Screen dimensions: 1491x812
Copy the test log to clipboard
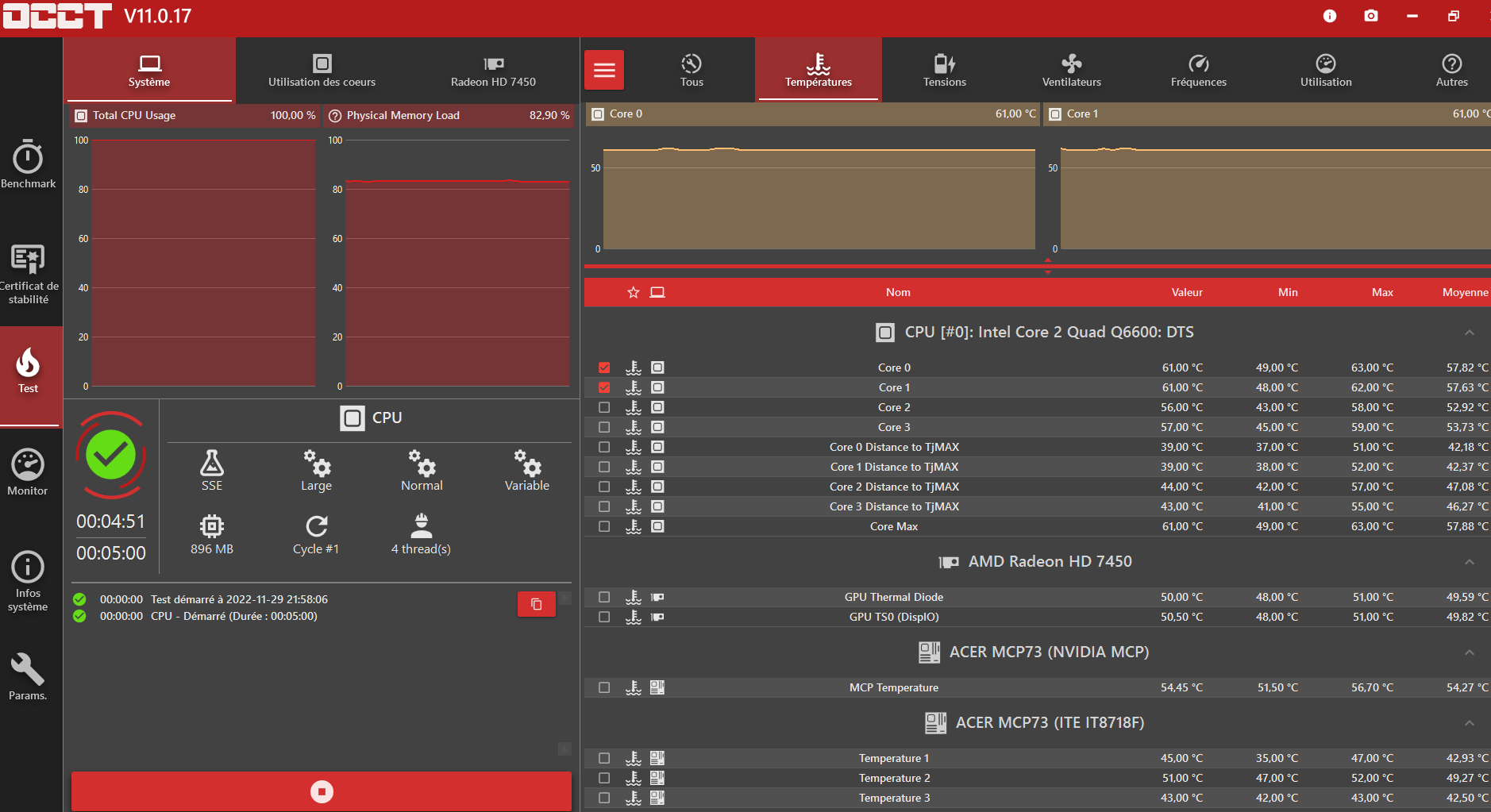point(537,604)
